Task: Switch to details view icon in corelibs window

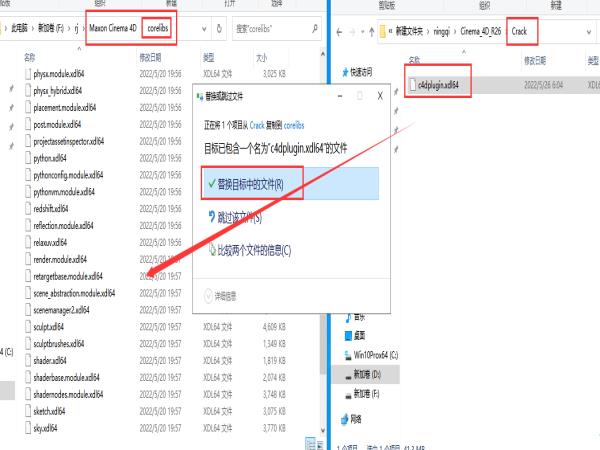Action: [310, 444]
